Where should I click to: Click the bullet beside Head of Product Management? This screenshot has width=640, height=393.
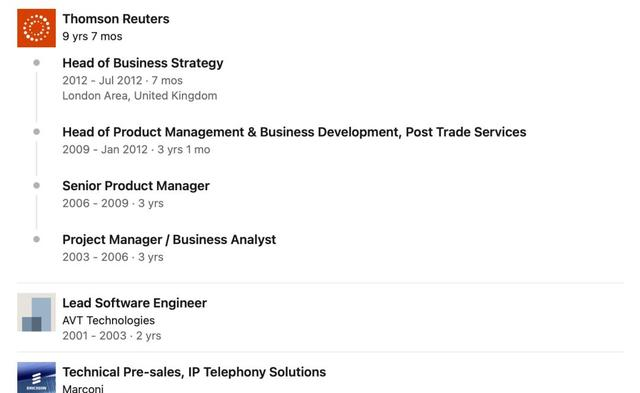tap(36, 132)
